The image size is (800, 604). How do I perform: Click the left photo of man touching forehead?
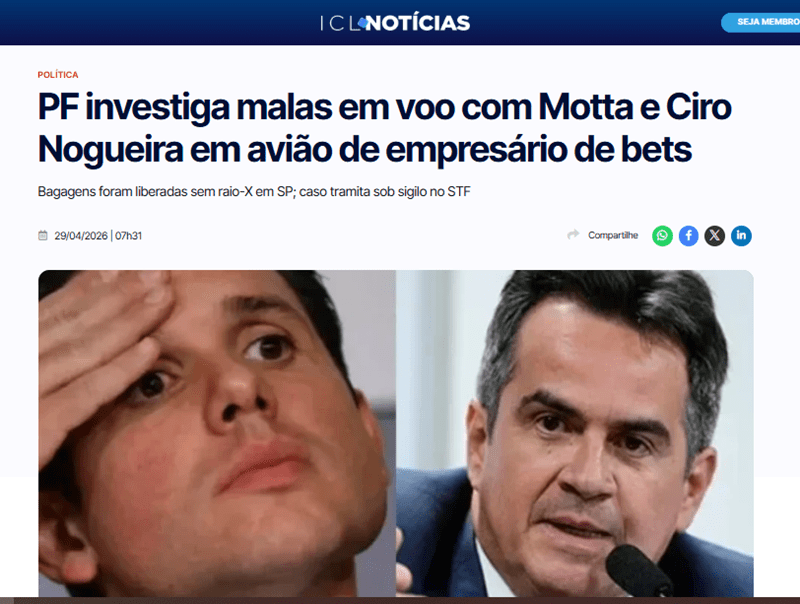click(x=217, y=433)
